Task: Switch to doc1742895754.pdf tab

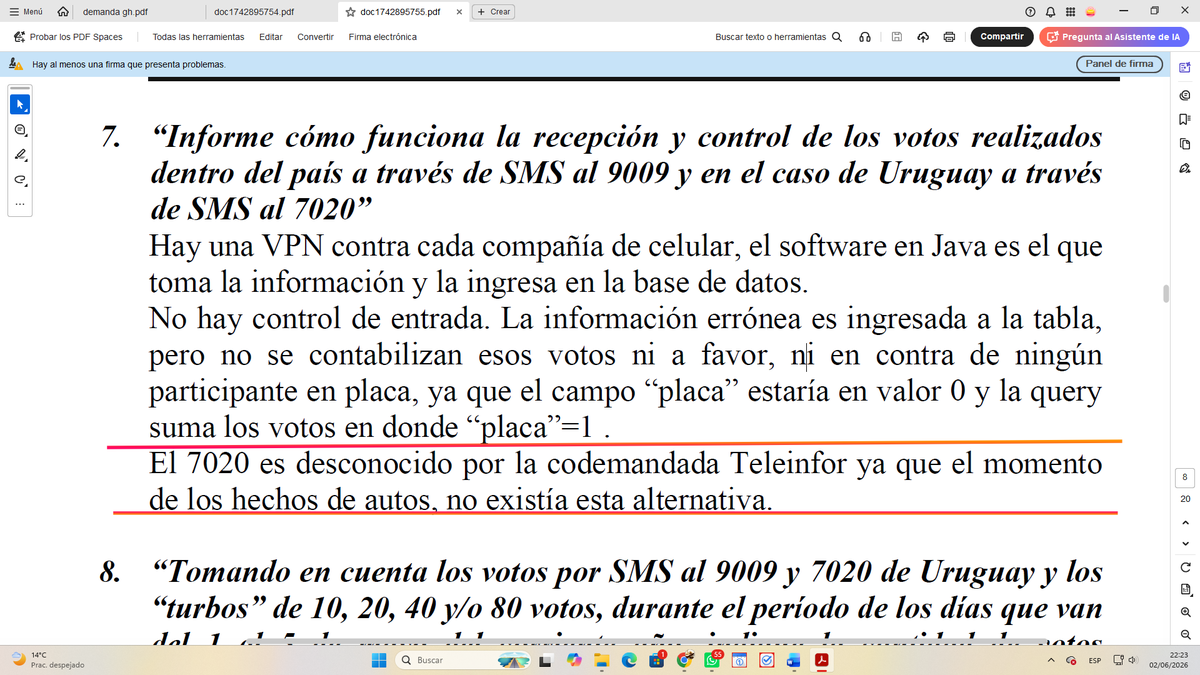Action: pyautogui.click(x=254, y=12)
